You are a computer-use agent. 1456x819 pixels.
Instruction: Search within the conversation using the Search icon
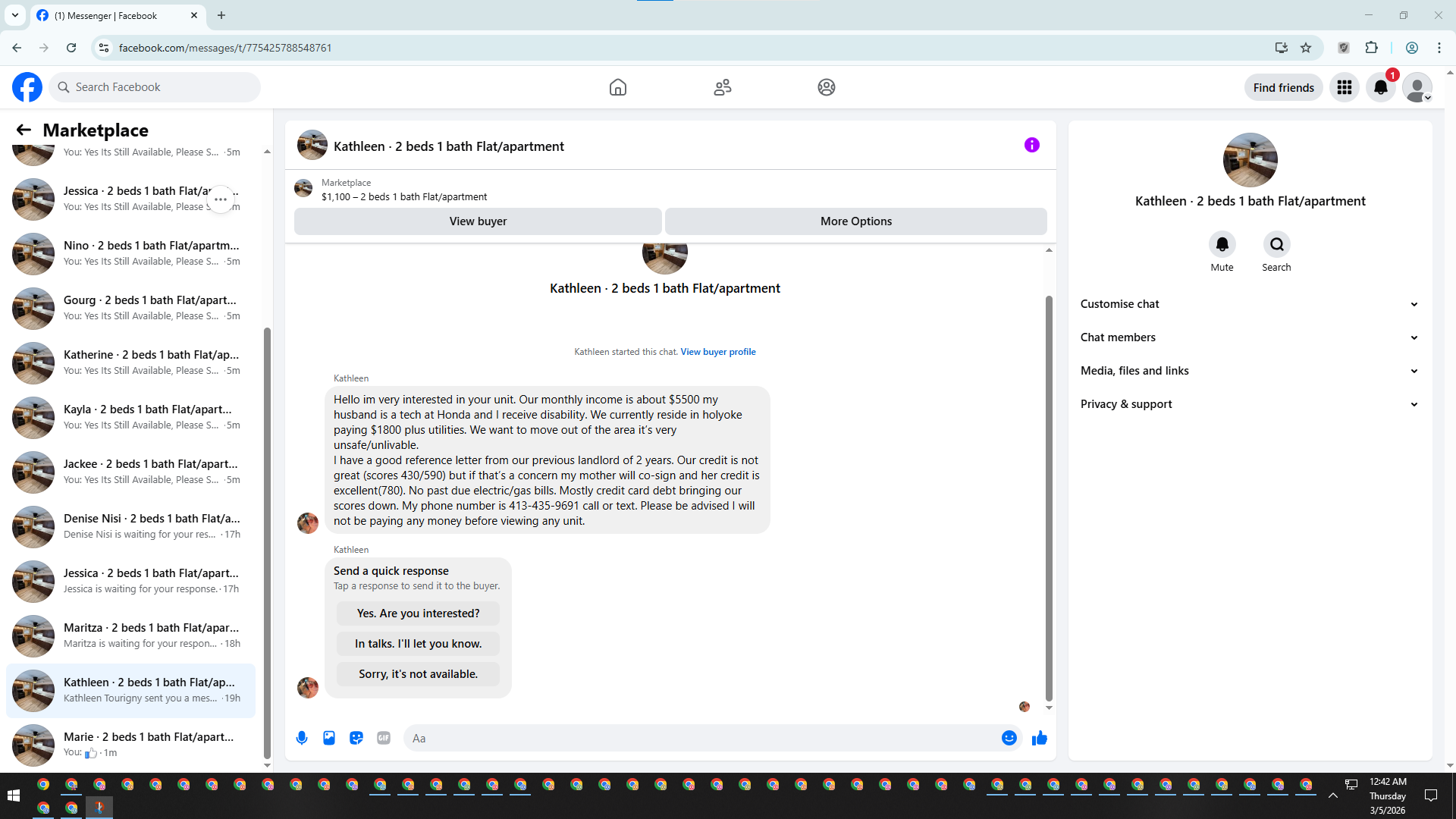click(1277, 244)
